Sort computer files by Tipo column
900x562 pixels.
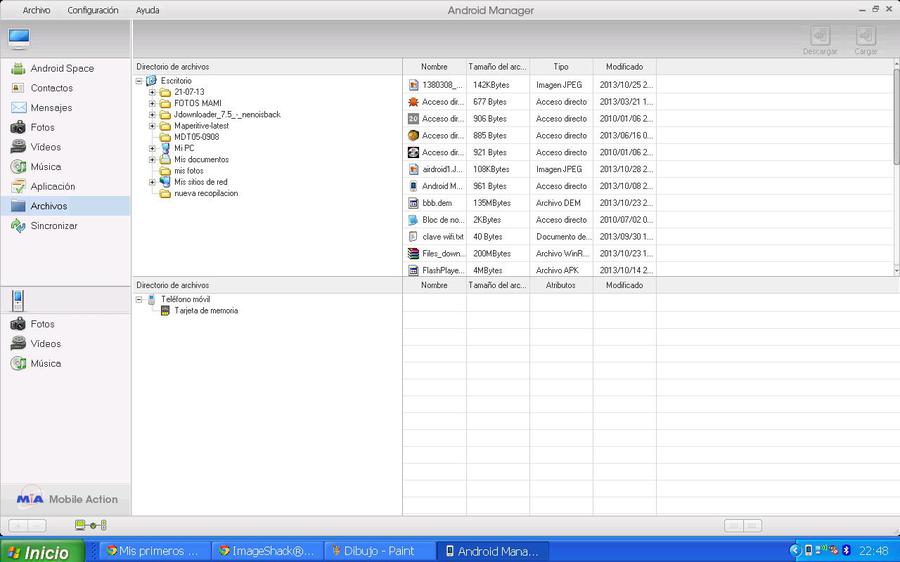pyautogui.click(x=561, y=67)
